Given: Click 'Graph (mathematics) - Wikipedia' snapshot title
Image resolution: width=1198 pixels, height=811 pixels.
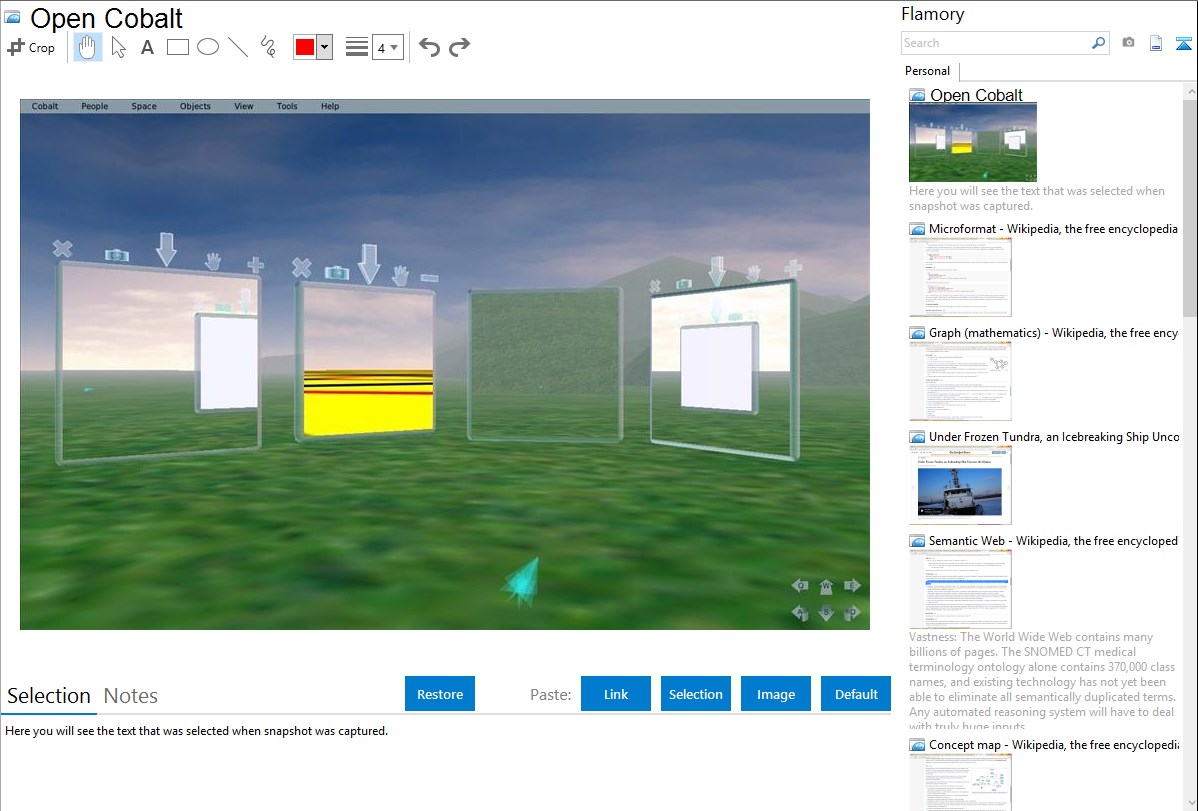Looking at the screenshot, I should coord(1053,333).
